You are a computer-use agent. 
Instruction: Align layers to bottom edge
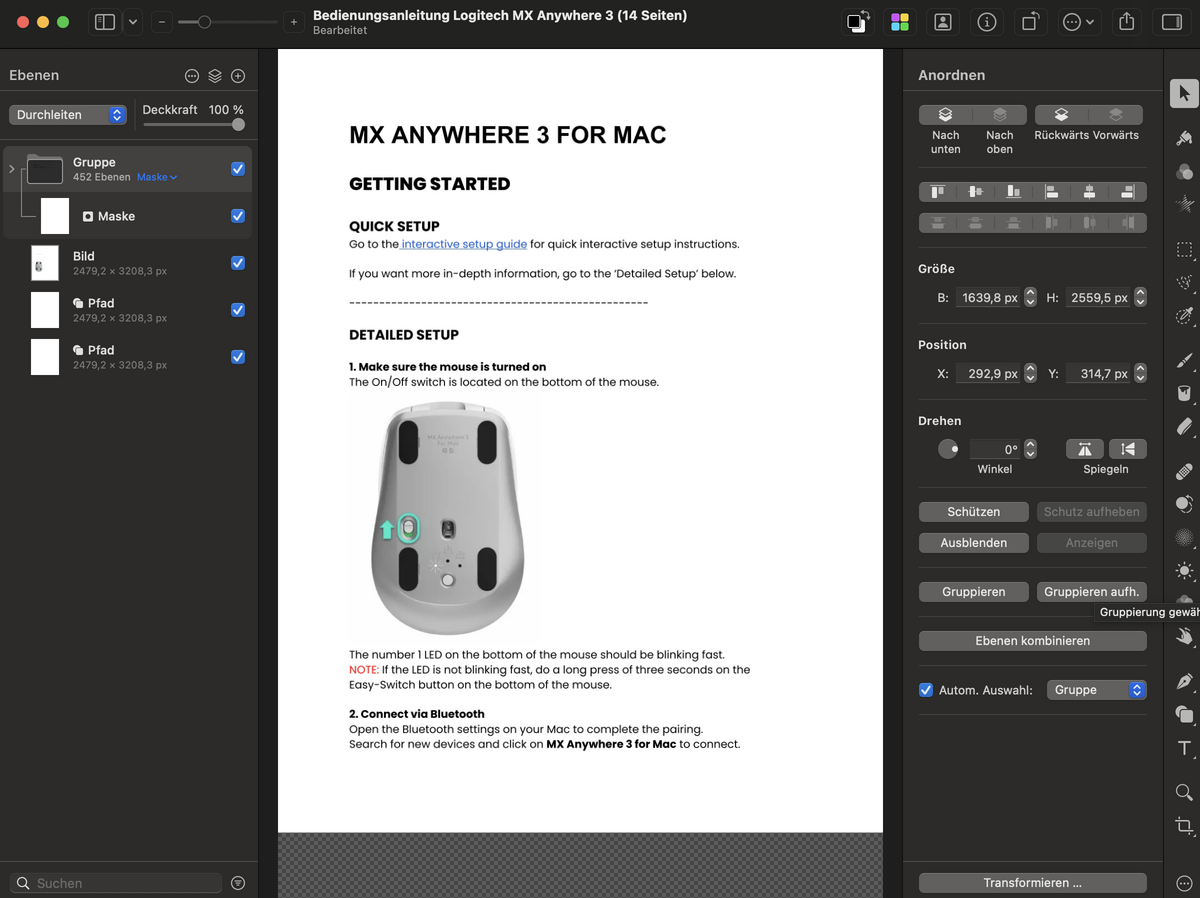1014,192
